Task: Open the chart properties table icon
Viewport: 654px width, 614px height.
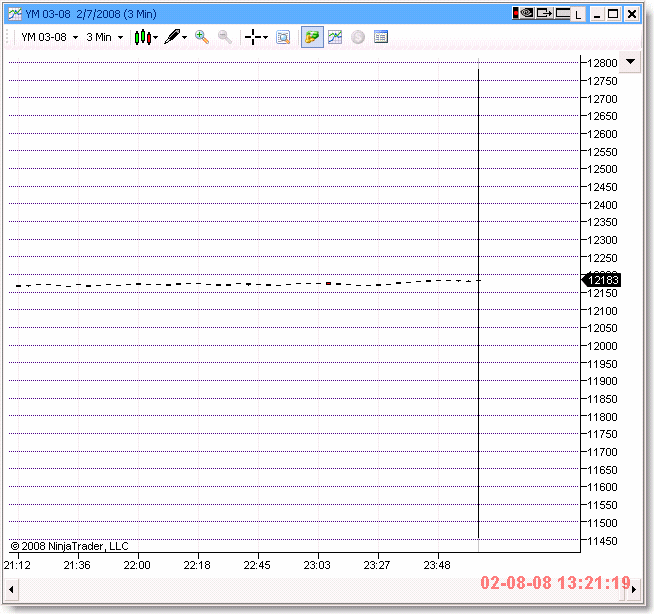Action: [381, 37]
